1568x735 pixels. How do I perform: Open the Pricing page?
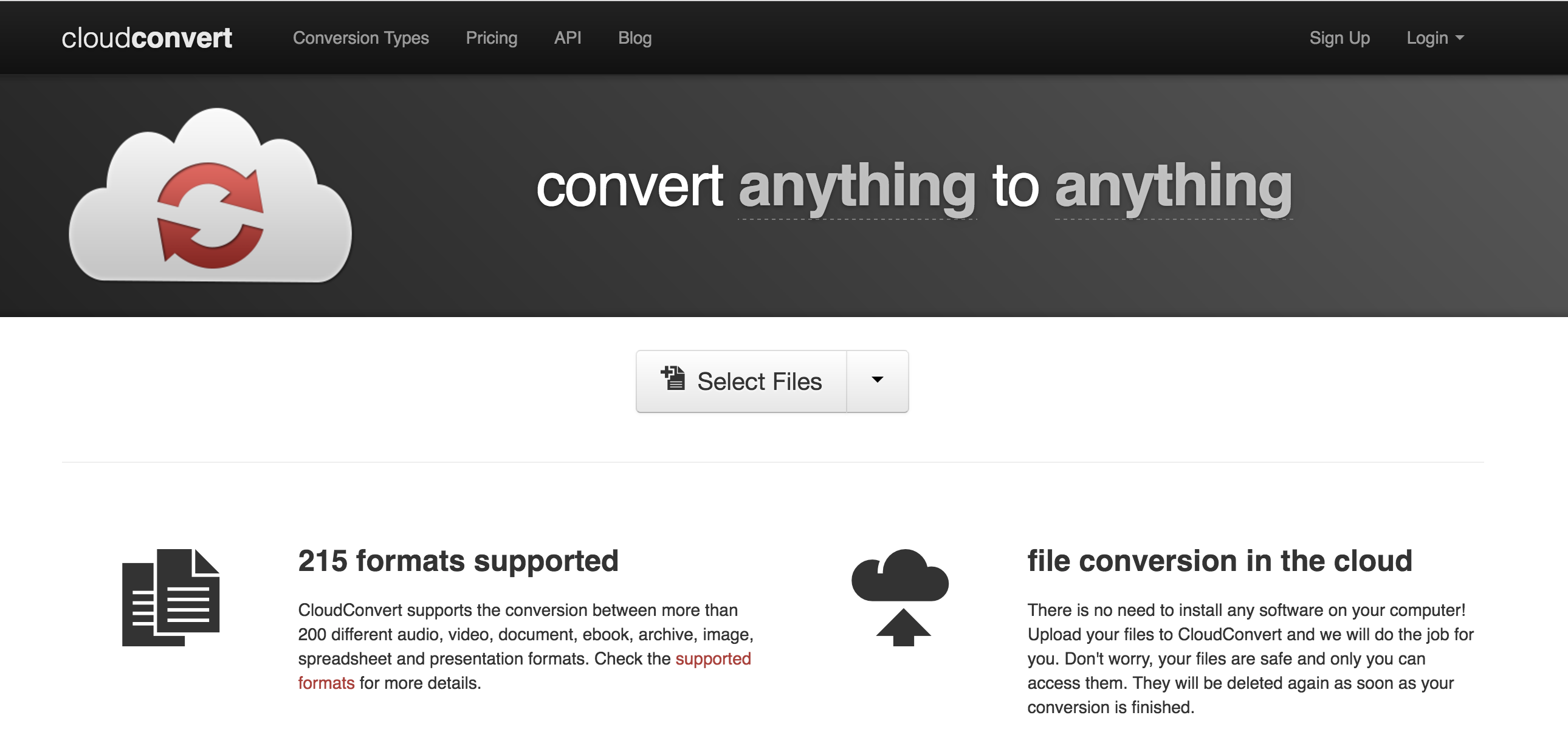point(491,38)
